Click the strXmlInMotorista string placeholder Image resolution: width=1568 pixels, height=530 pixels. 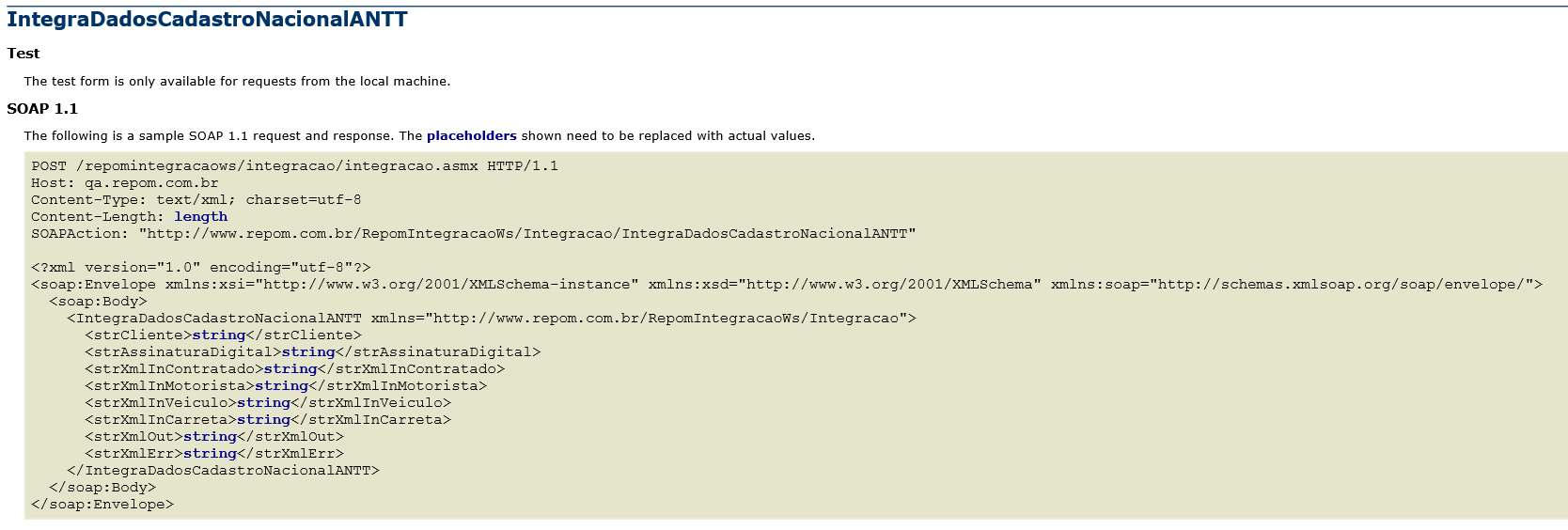[x=282, y=385]
